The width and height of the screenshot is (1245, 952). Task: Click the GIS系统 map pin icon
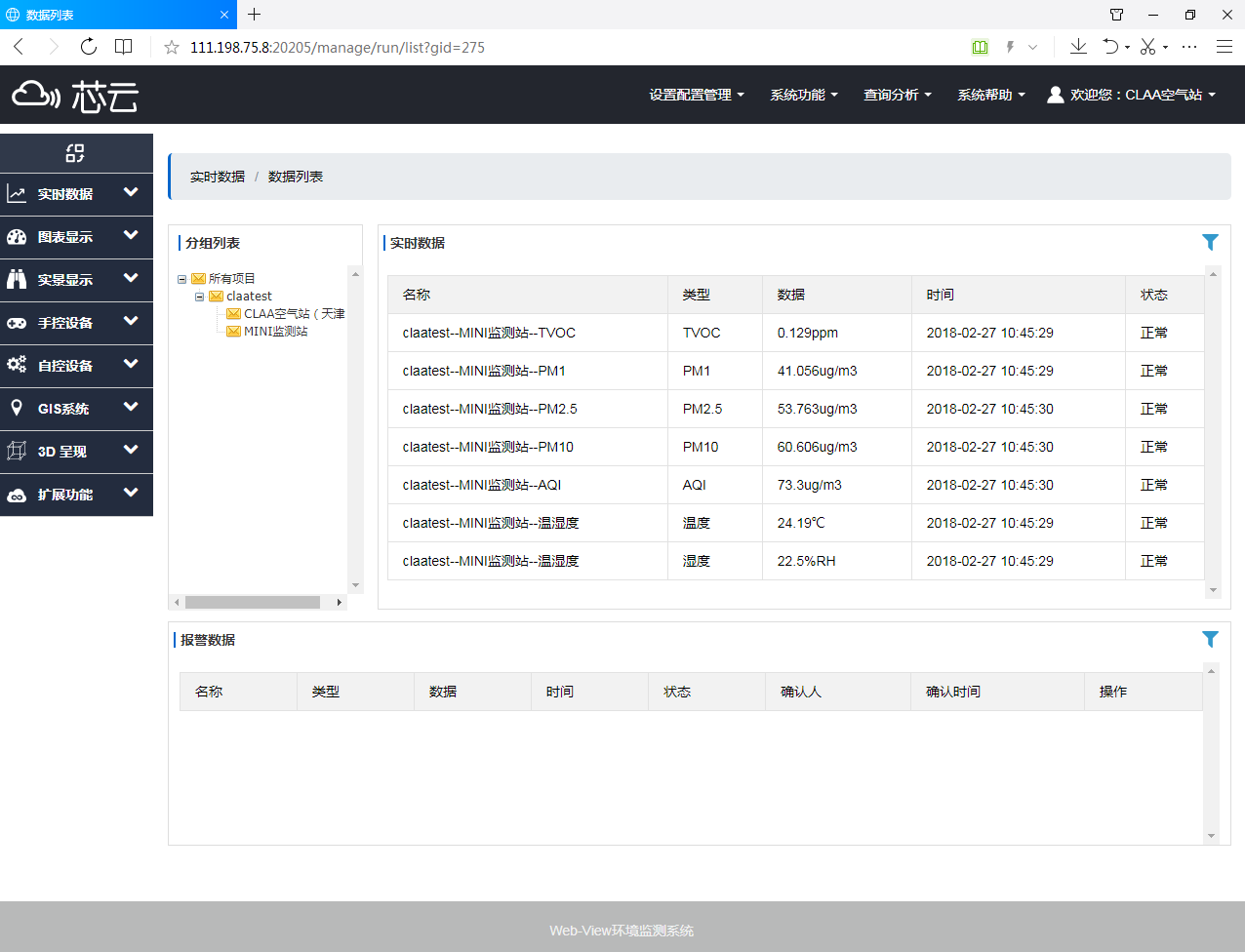(x=17, y=408)
